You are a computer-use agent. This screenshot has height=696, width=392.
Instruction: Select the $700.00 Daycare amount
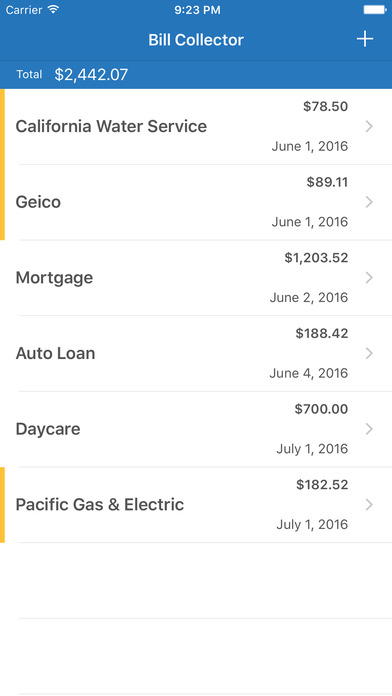tap(321, 409)
